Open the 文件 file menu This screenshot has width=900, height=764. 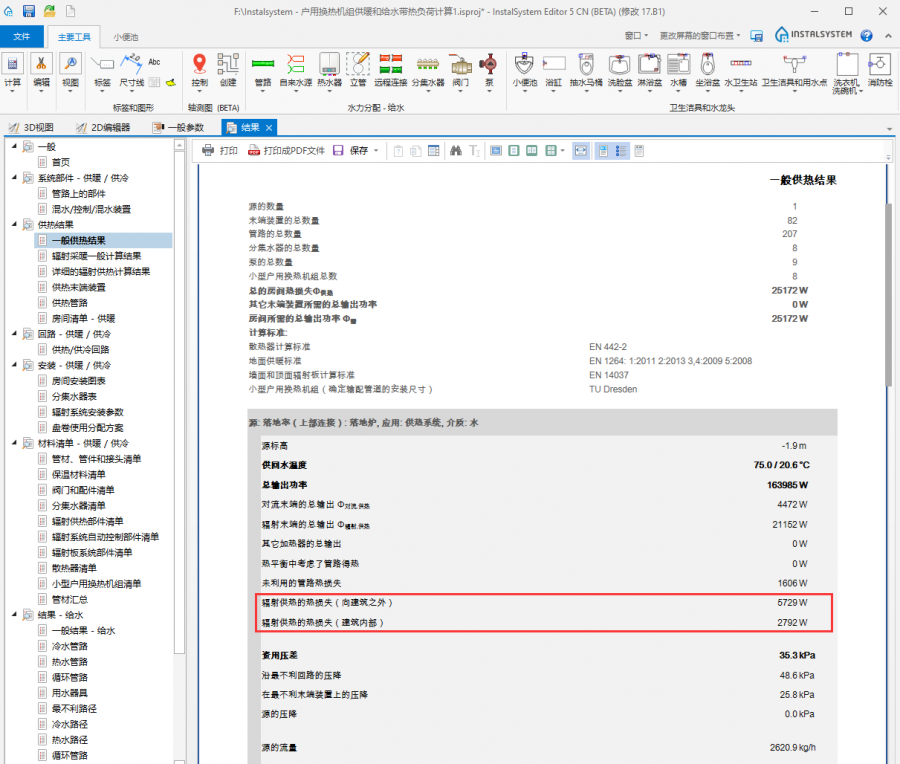(x=22, y=36)
